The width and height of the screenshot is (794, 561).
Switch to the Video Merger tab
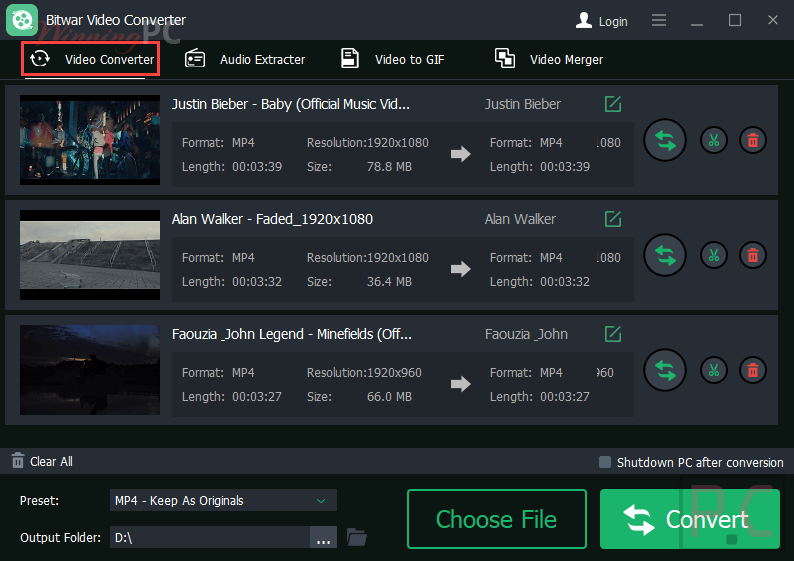(x=549, y=59)
